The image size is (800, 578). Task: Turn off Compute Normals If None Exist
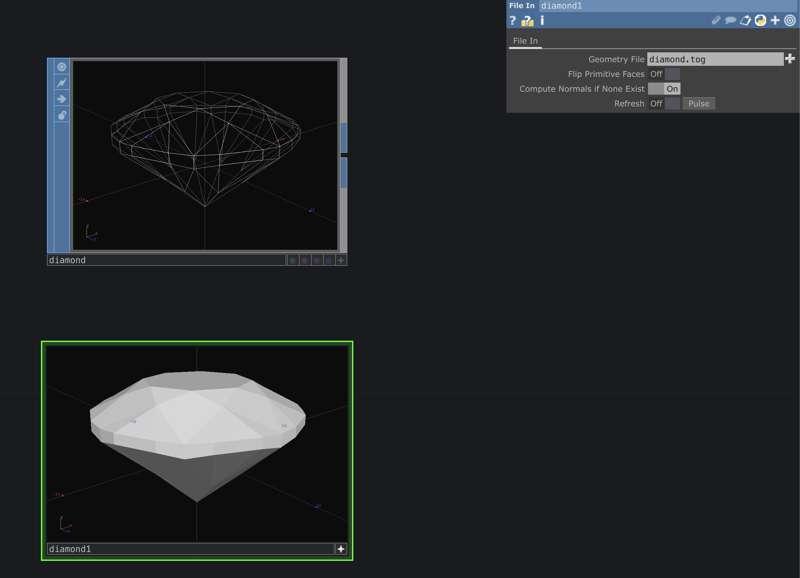point(664,89)
